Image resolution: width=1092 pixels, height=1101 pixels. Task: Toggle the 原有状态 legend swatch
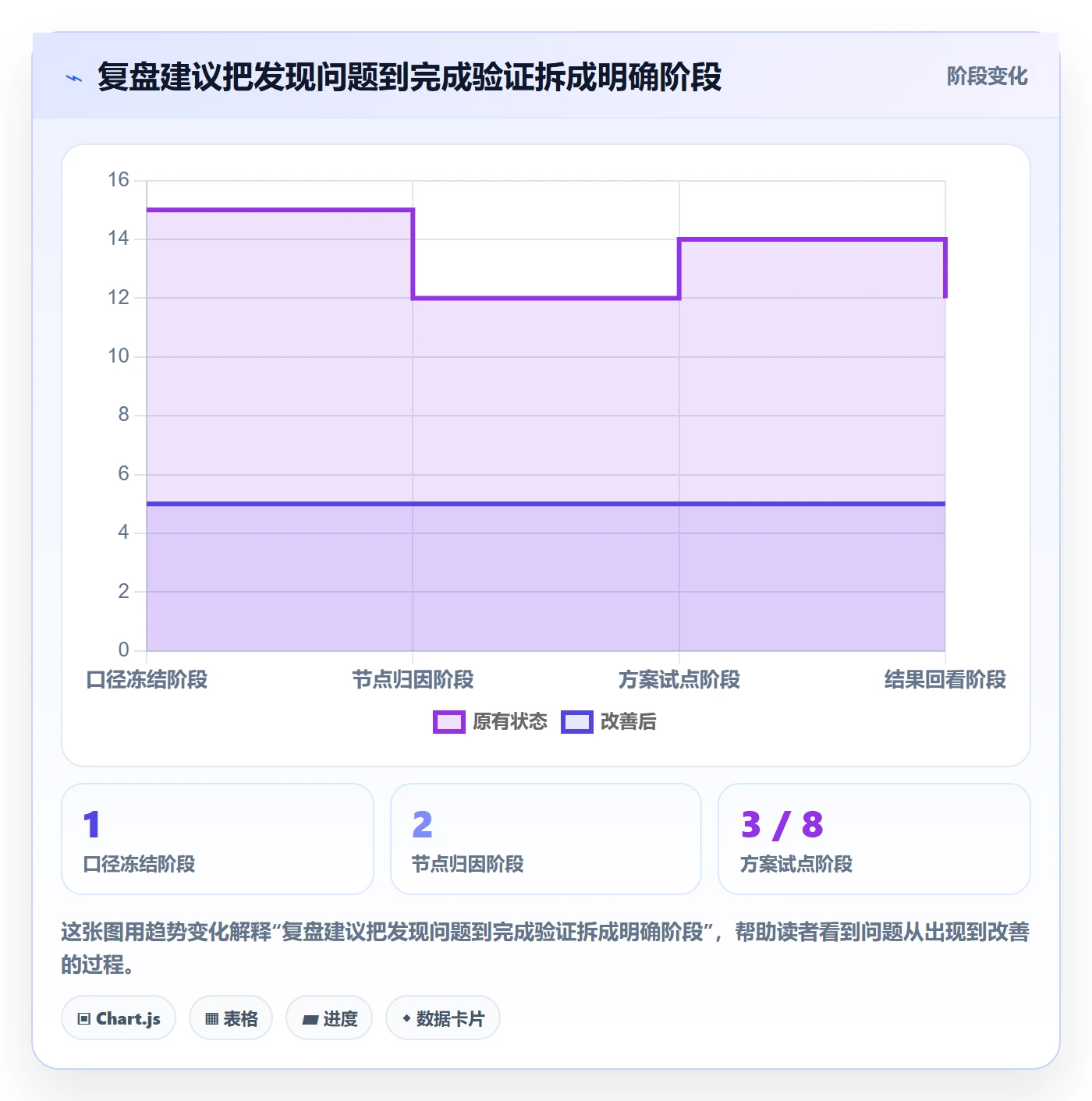[449, 722]
